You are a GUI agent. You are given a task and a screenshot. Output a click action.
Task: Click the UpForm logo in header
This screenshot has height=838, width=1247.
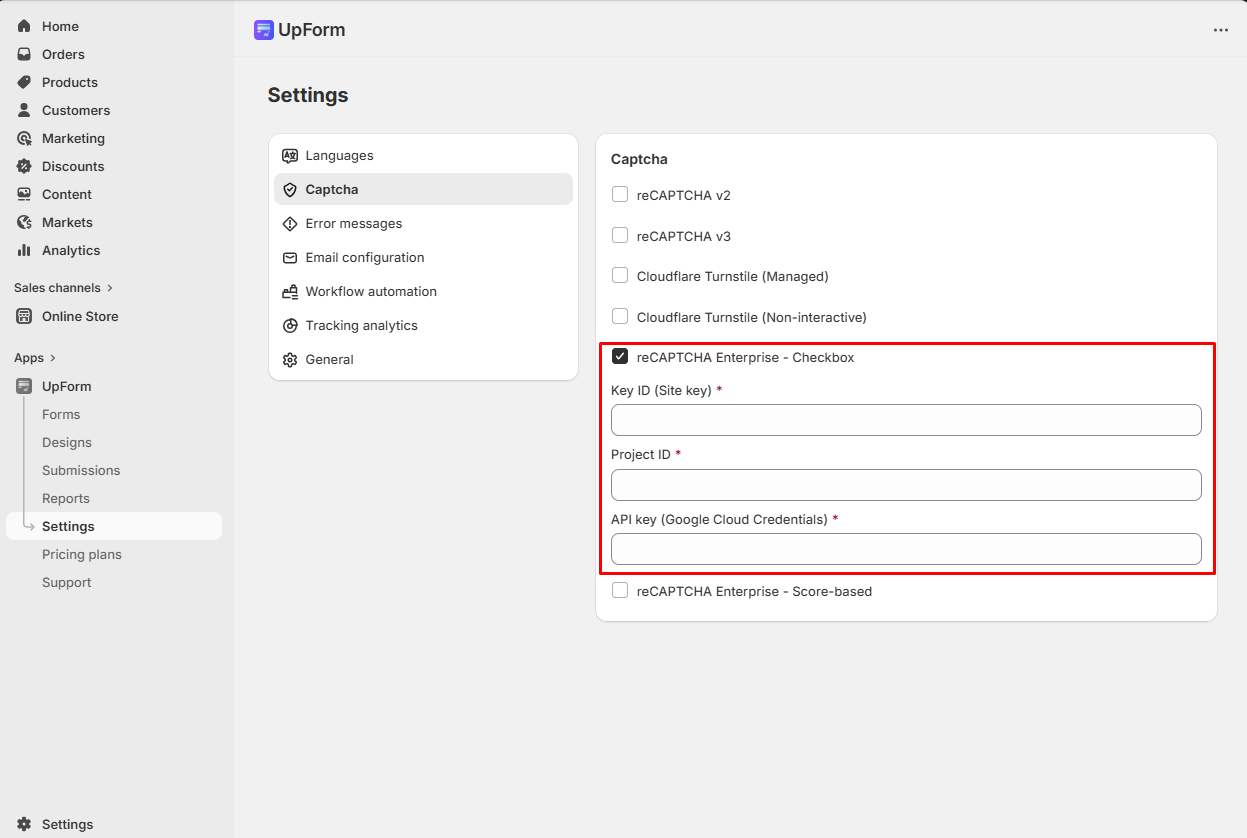tap(264, 30)
